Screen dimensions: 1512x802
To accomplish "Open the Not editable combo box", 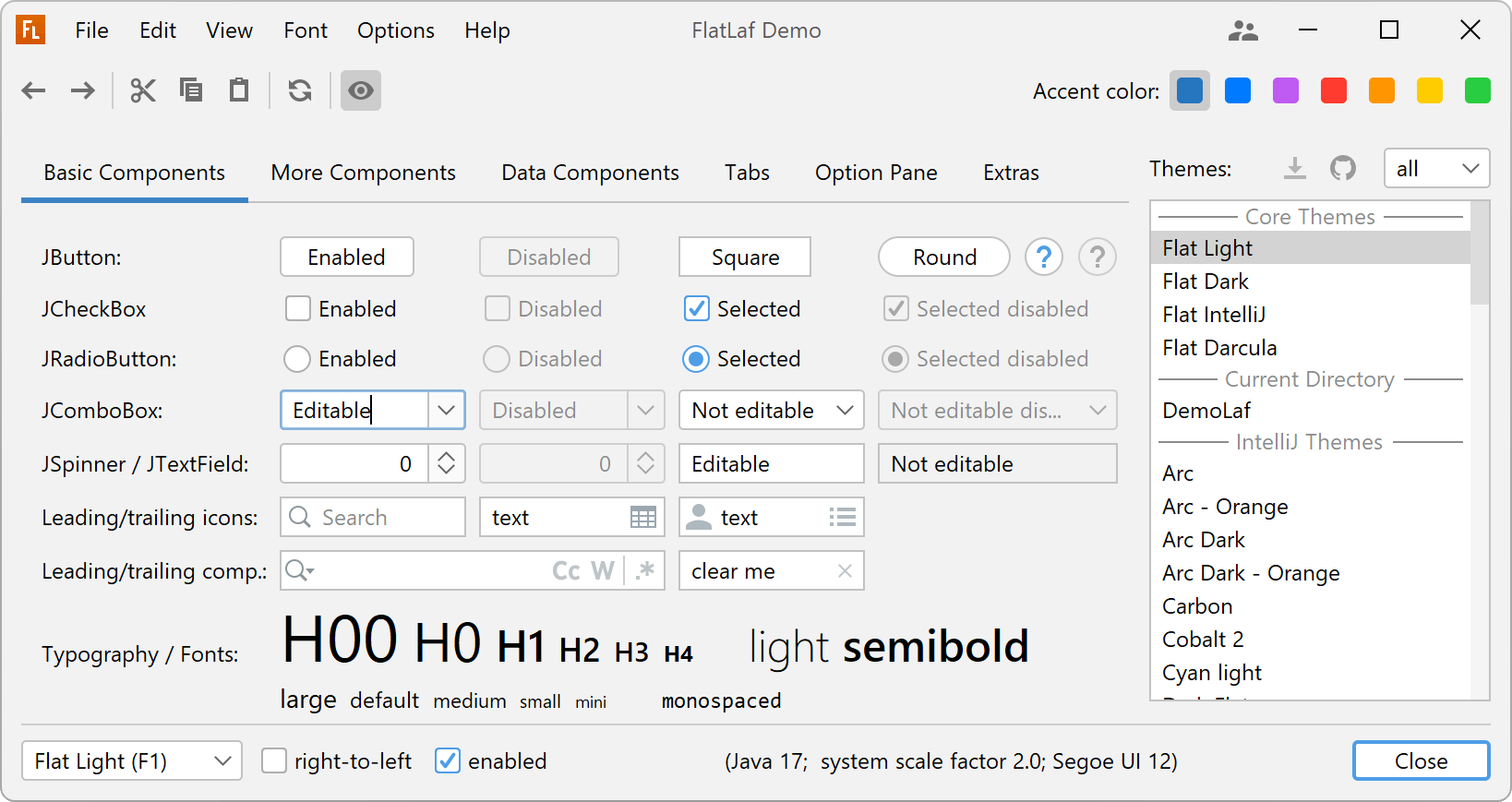I will (771, 411).
